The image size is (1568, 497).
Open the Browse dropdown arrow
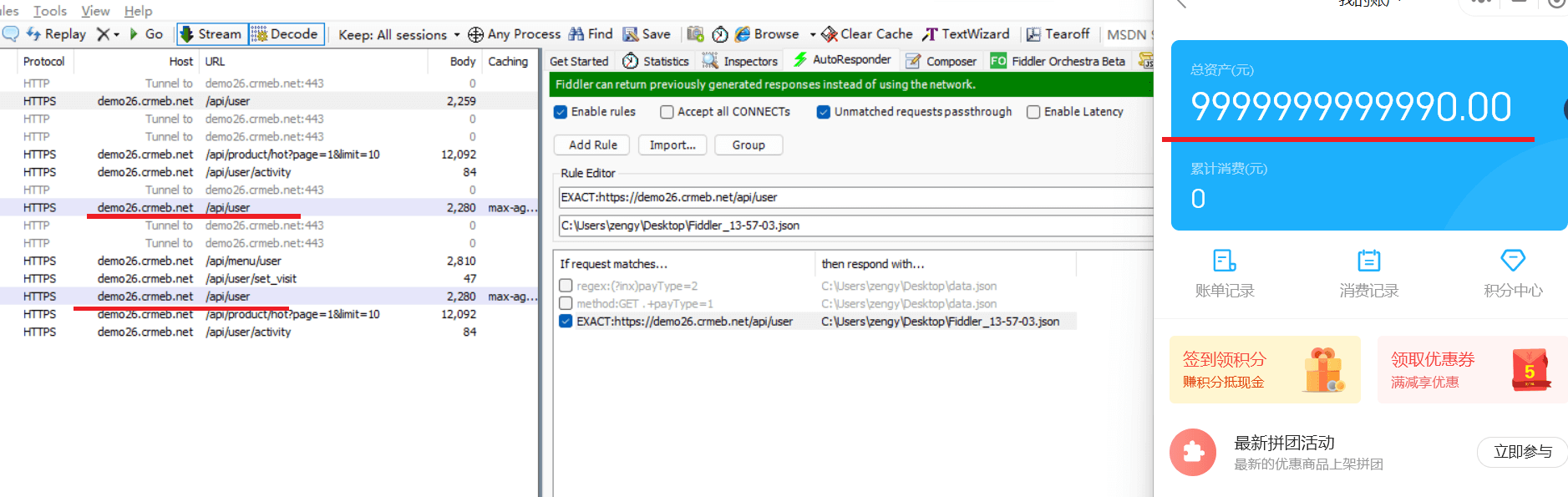pos(813,35)
